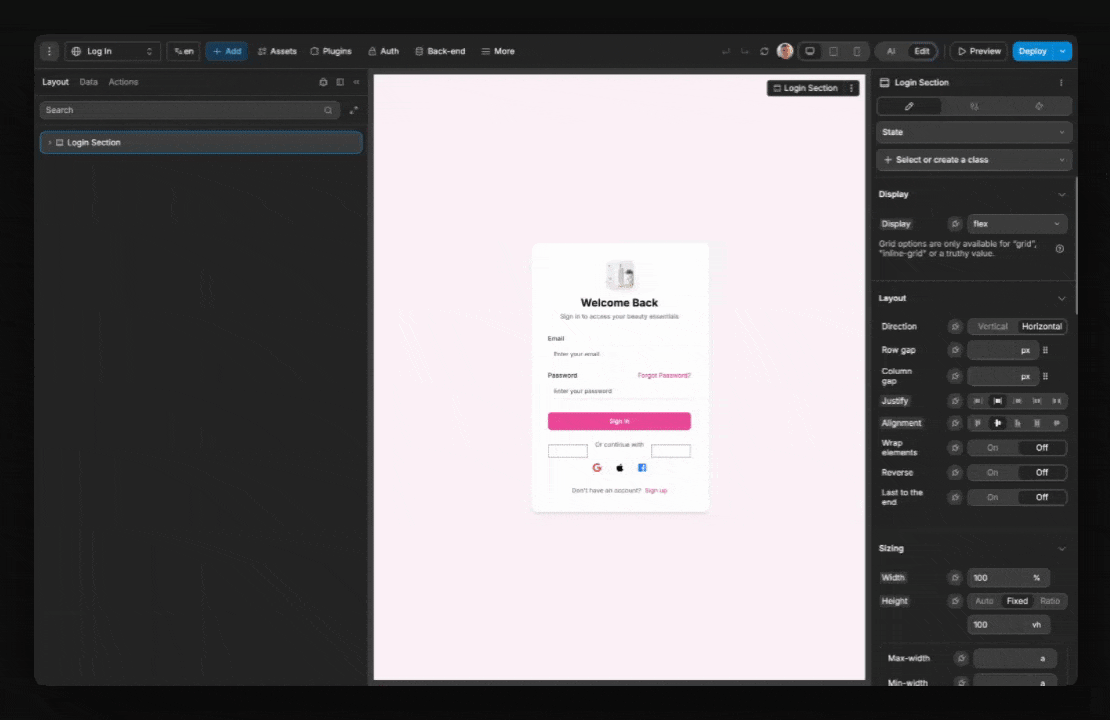This screenshot has width=1110, height=720.
Task: Set layout Direction to Vertical
Action: [x=992, y=326]
